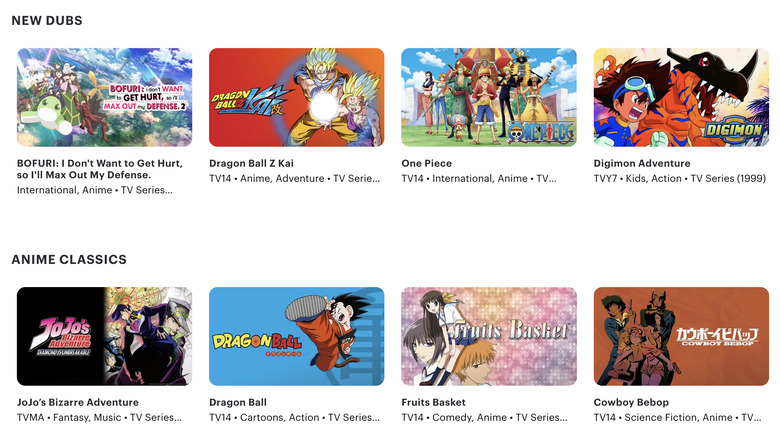Open the ANIME CLASSICS section heading
This screenshot has width=780, height=438.
point(69,259)
